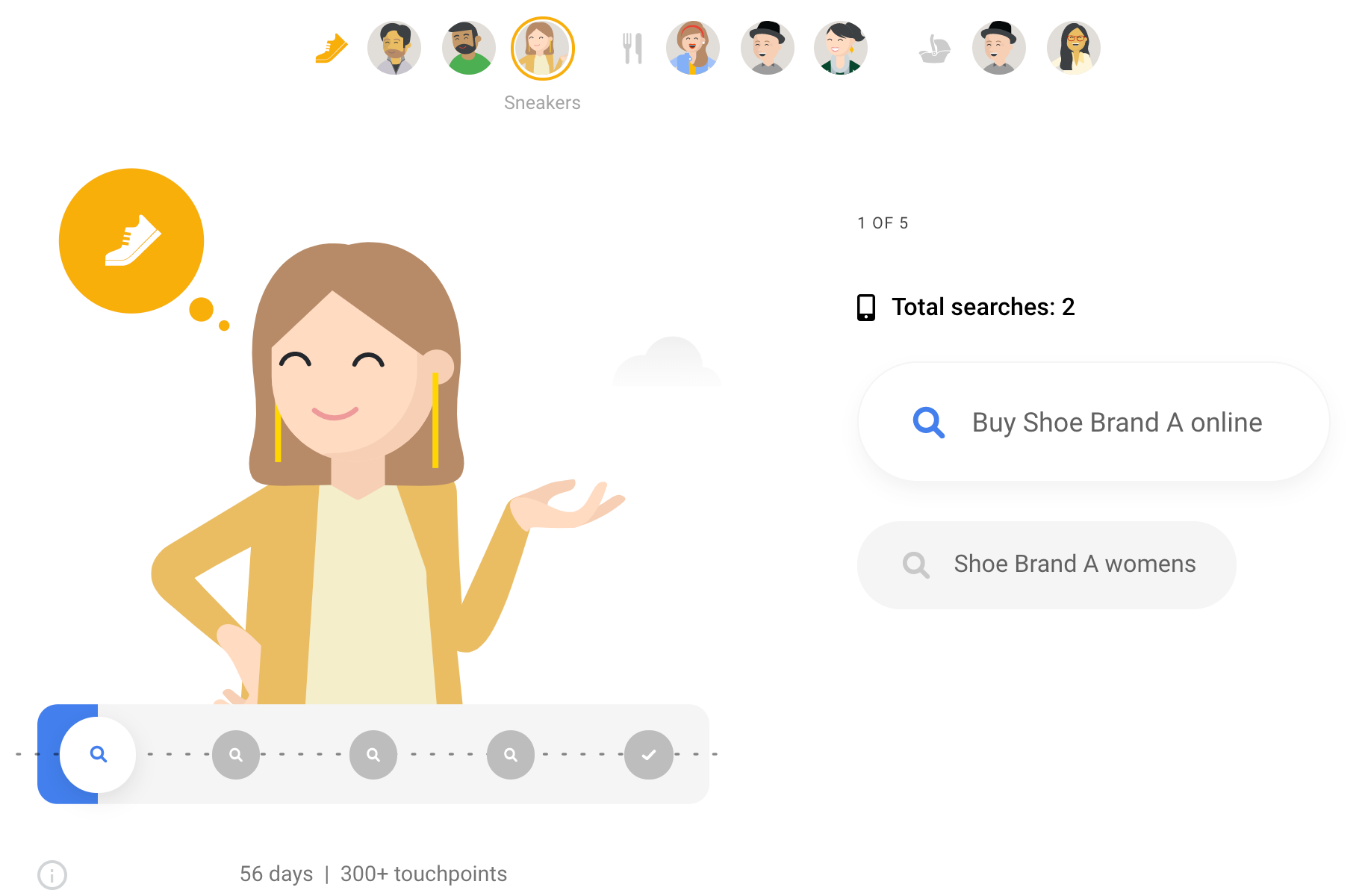Screen dimensions: 1365x896
Task: Click the '56 days | 300+ touchpoints' text
Action: (x=373, y=874)
